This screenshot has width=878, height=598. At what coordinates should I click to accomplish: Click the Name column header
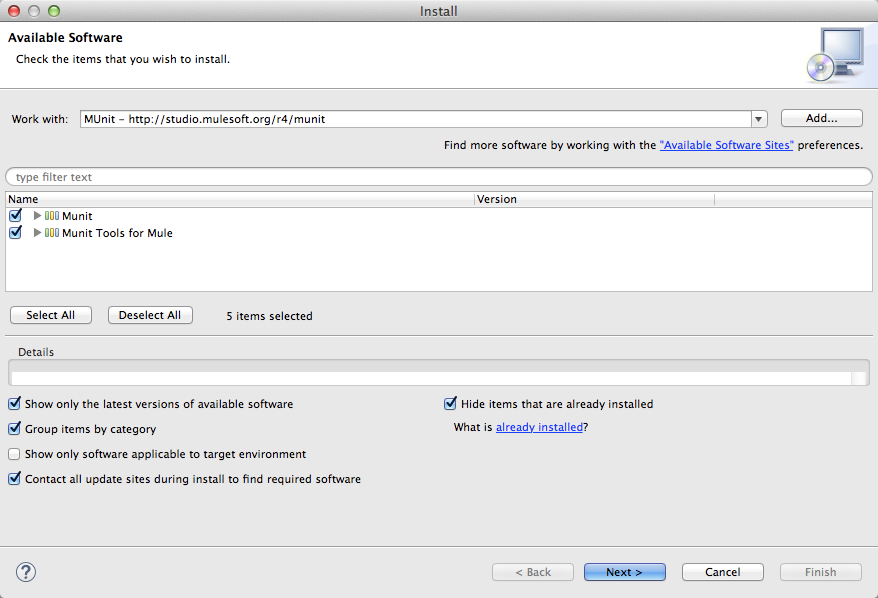pos(240,199)
